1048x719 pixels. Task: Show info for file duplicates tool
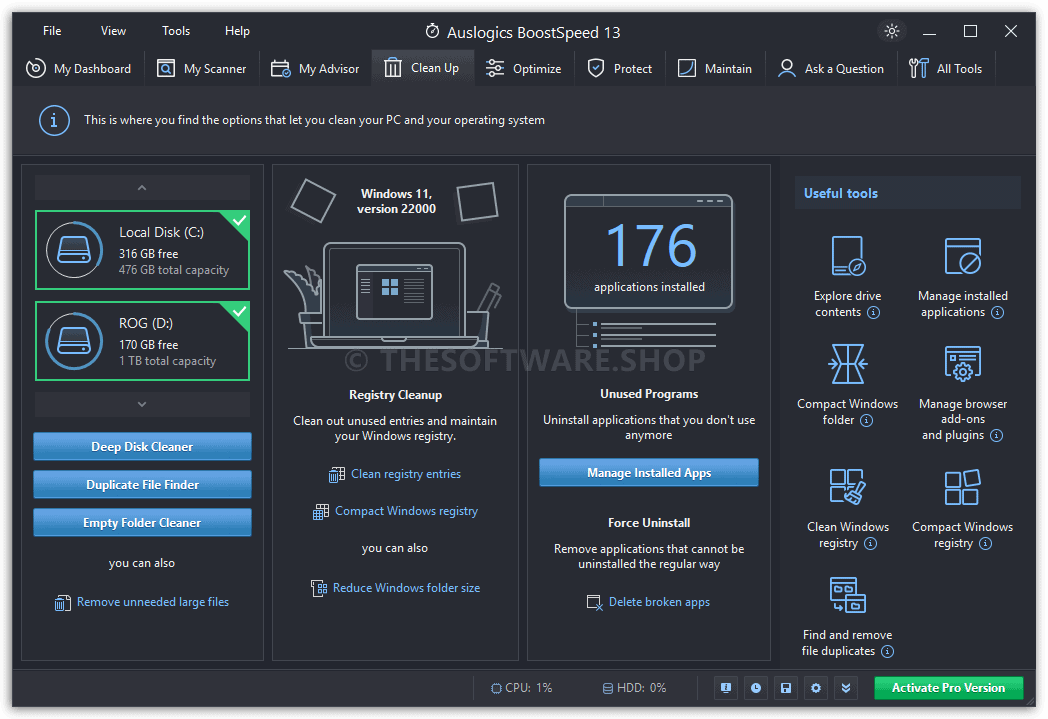click(887, 652)
